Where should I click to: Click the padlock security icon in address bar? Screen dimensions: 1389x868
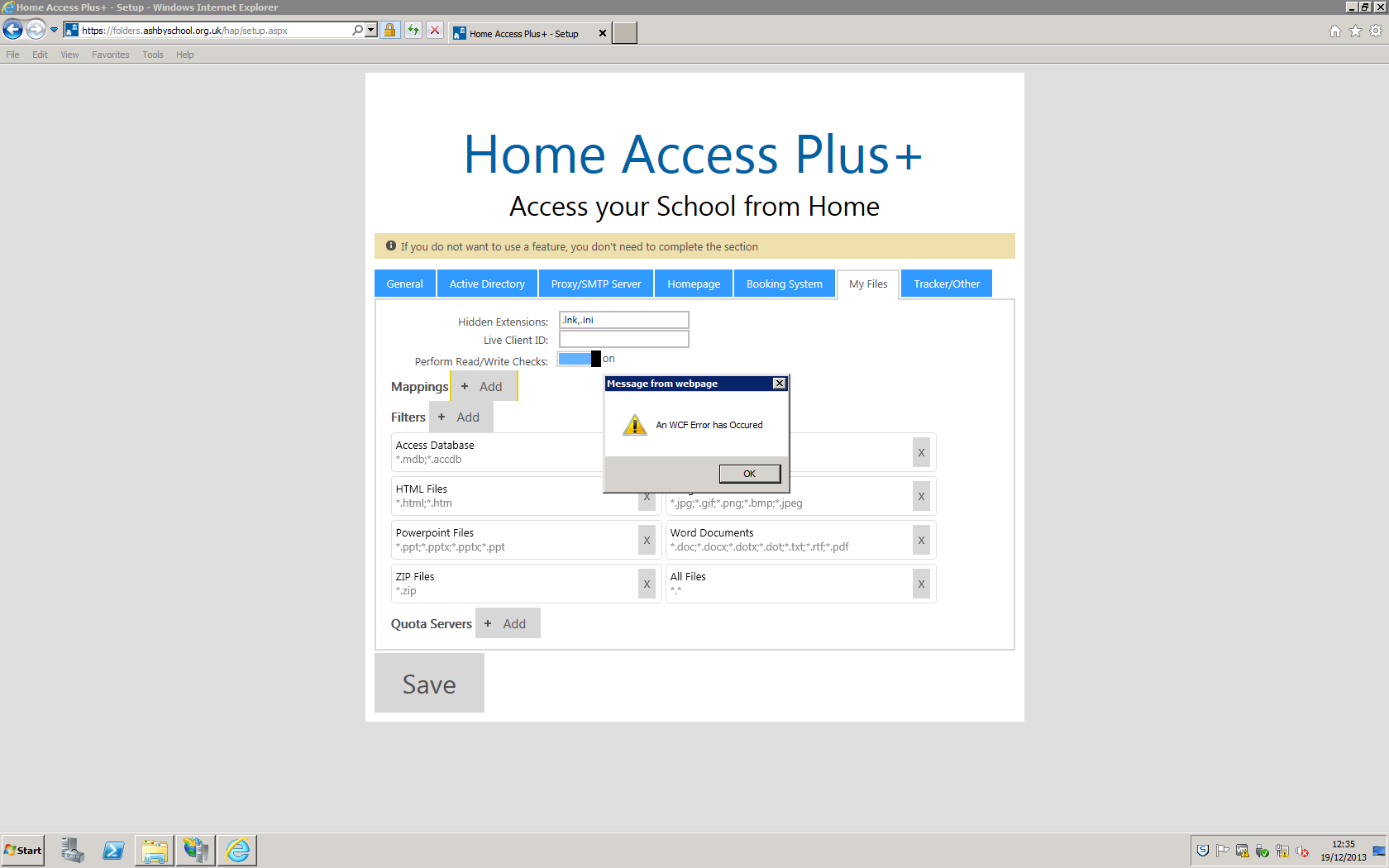[x=389, y=30]
